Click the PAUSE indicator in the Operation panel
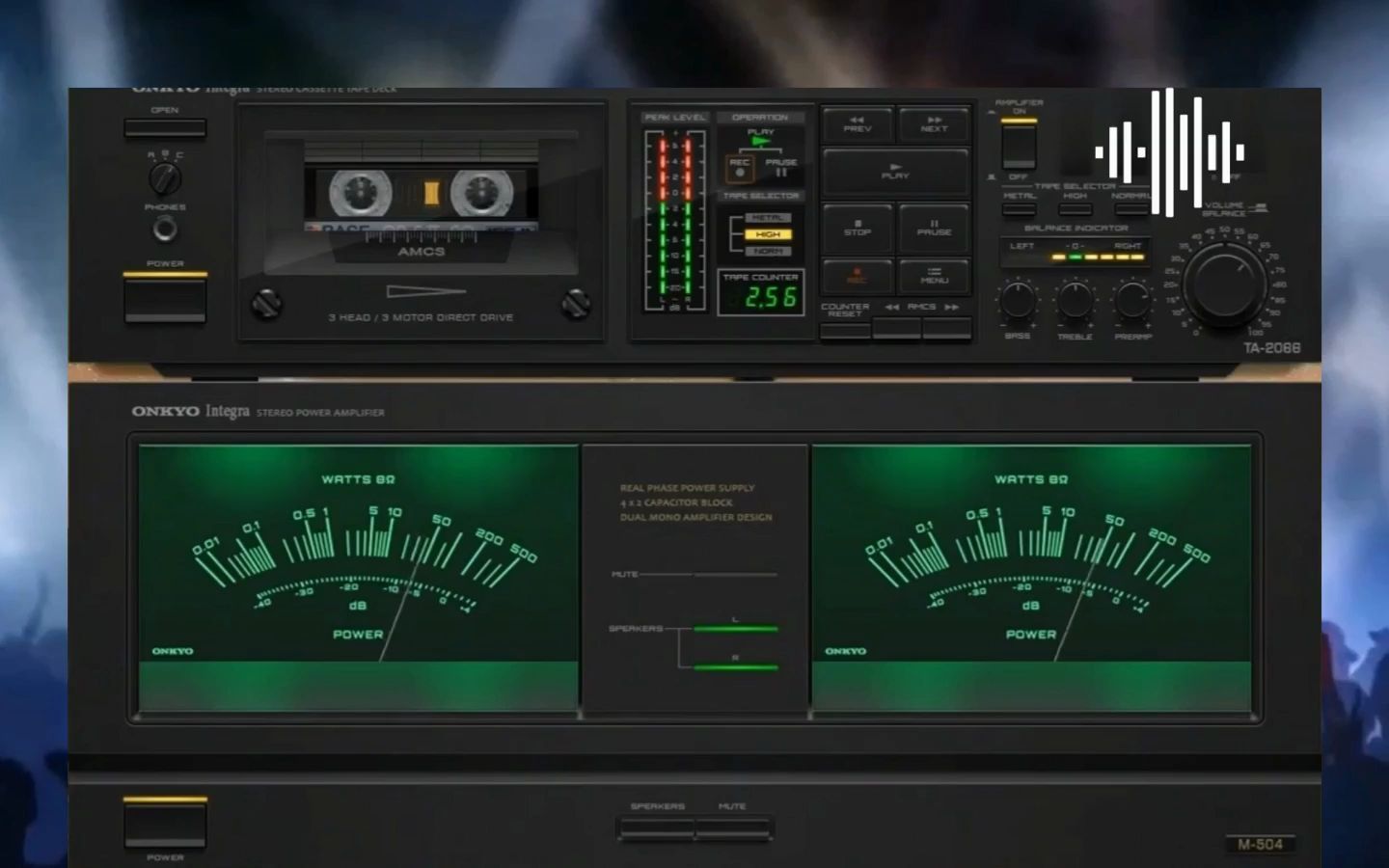Image resolution: width=1389 pixels, height=868 pixels. coord(781,168)
